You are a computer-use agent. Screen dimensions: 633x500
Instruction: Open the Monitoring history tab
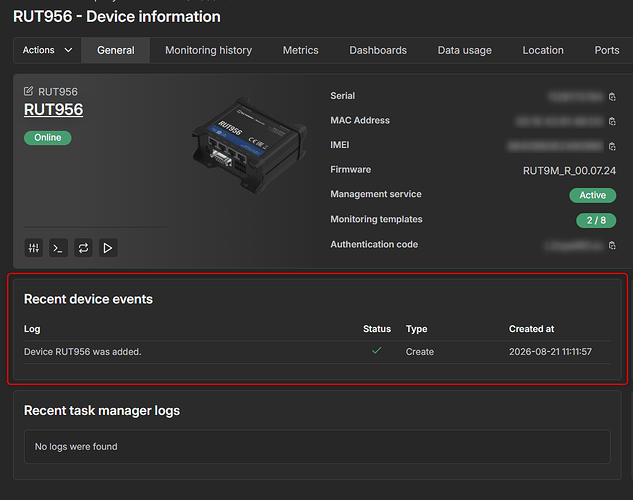click(x=208, y=50)
